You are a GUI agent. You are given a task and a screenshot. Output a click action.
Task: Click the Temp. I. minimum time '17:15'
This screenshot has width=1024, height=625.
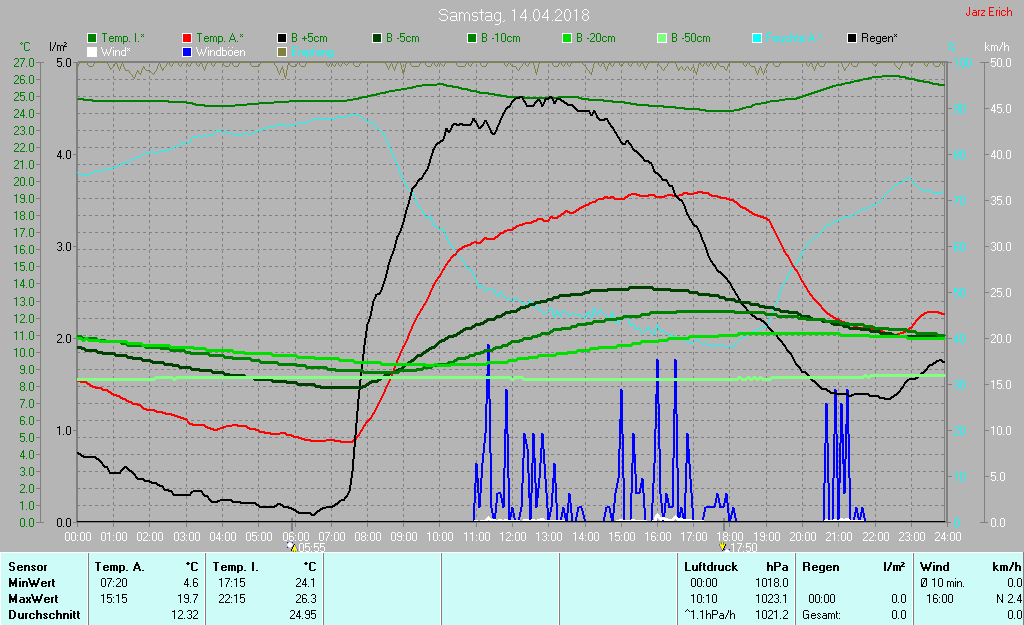point(232,583)
